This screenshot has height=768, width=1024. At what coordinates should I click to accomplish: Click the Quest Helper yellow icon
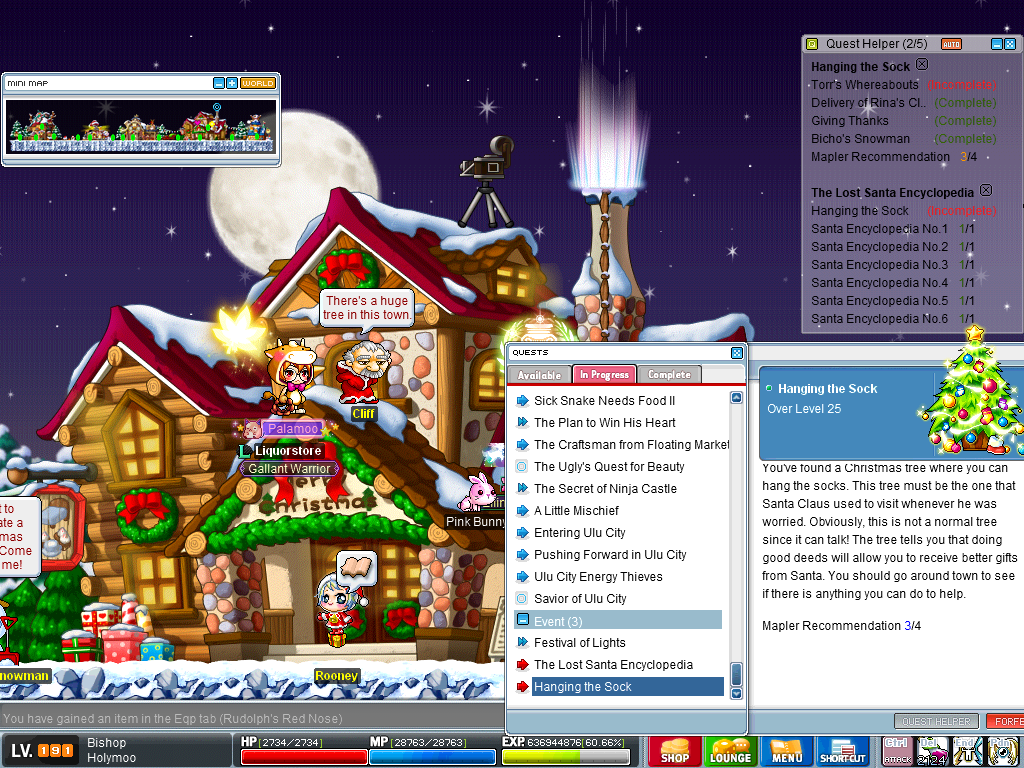click(812, 44)
